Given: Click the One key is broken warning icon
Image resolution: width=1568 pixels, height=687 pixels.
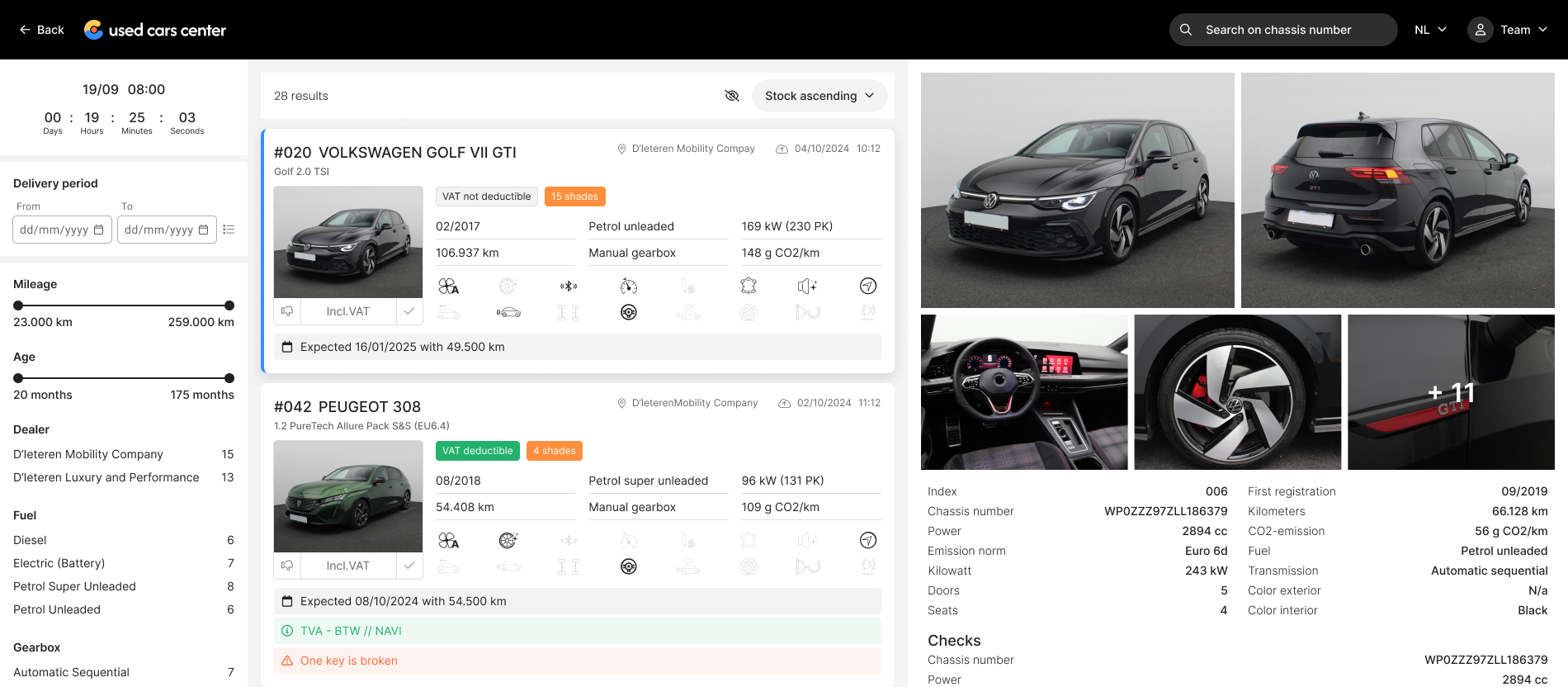Looking at the screenshot, I should (x=287, y=661).
